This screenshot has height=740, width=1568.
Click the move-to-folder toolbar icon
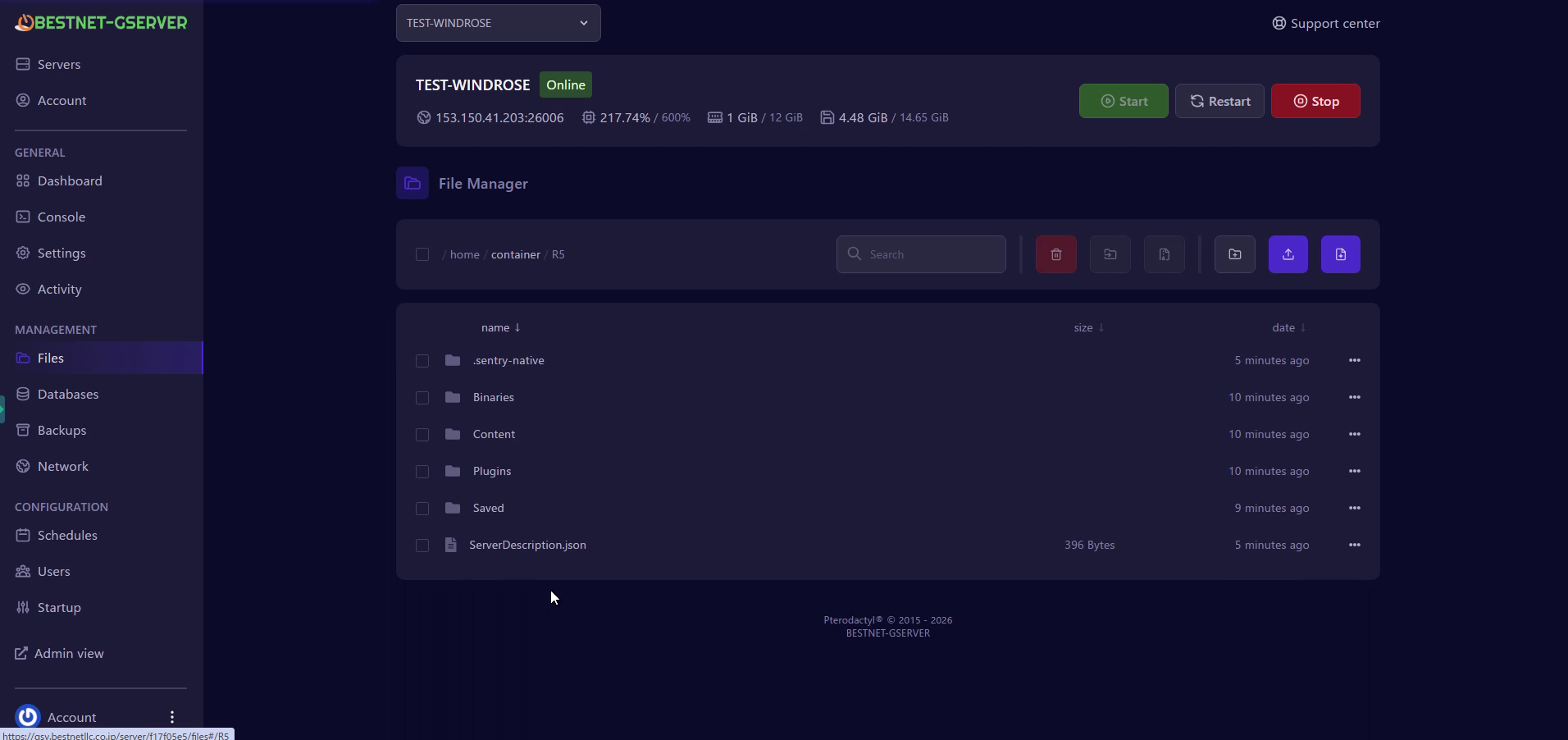pyautogui.click(x=1110, y=254)
